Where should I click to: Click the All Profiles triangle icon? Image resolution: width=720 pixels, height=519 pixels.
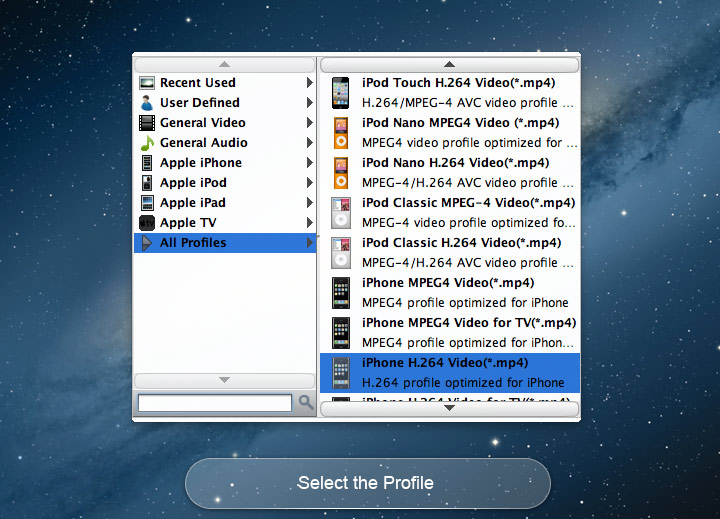tap(146, 243)
